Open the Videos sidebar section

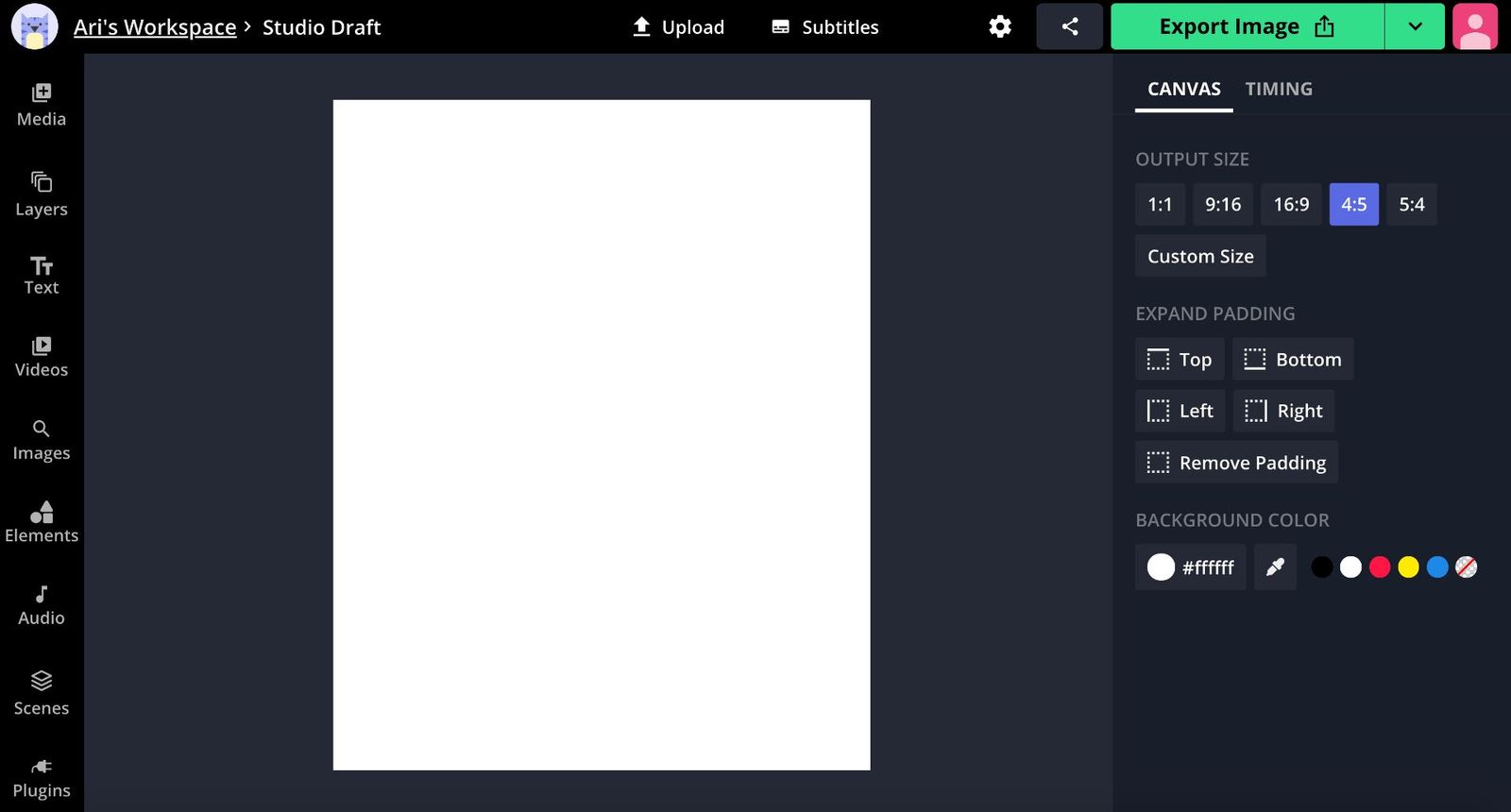click(x=42, y=357)
